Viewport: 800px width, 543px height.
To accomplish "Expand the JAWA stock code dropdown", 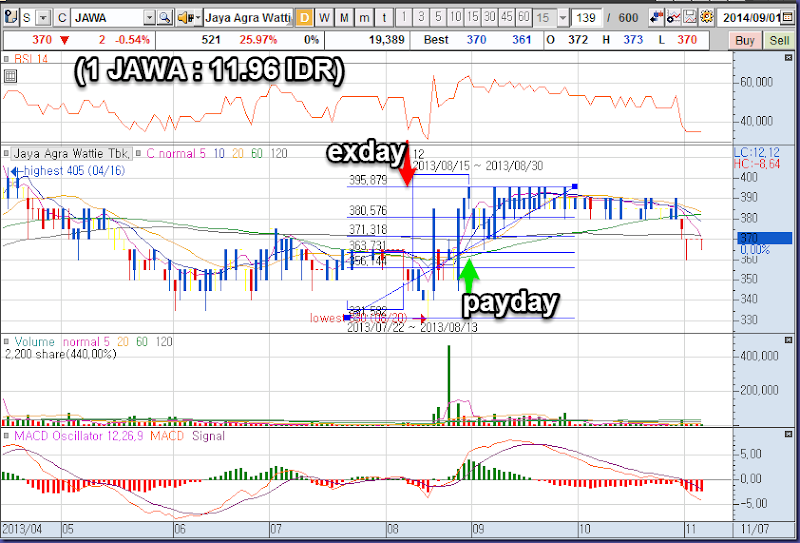I will [149, 18].
